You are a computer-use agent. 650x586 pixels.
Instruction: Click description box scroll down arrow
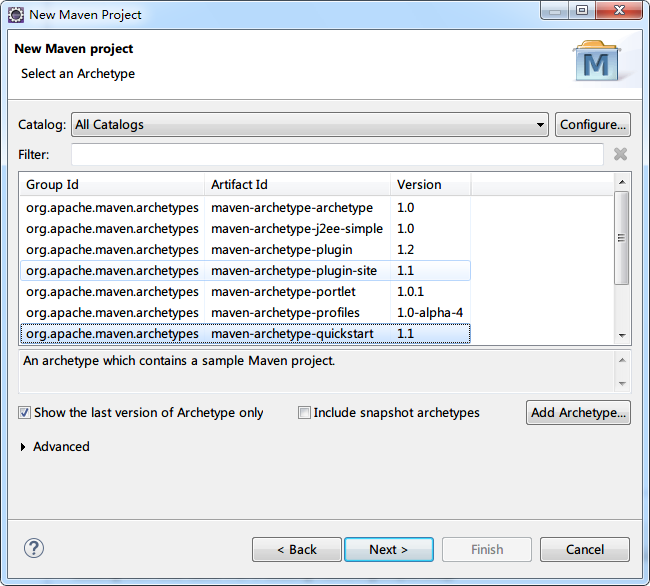pos(622,383)
